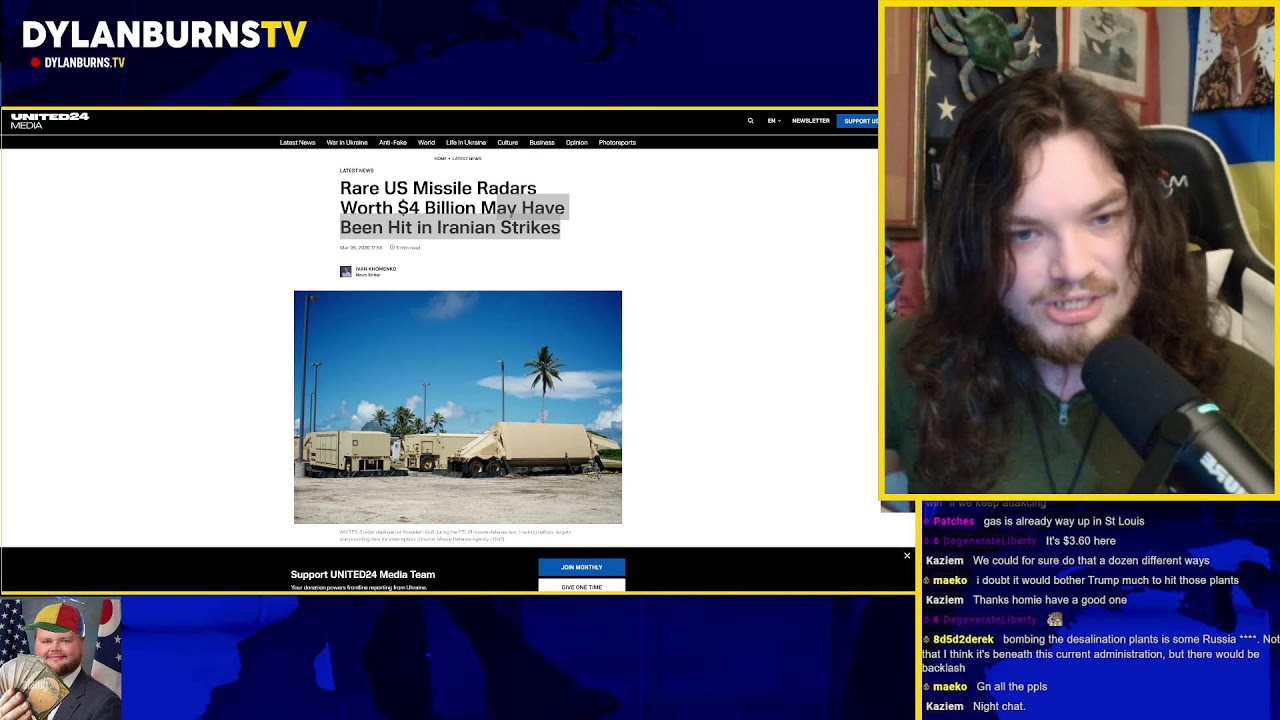This screenshot has height=720, width=1280.
Task: Click the GIVE ONE TIME button
Action: tap(581, 586)
